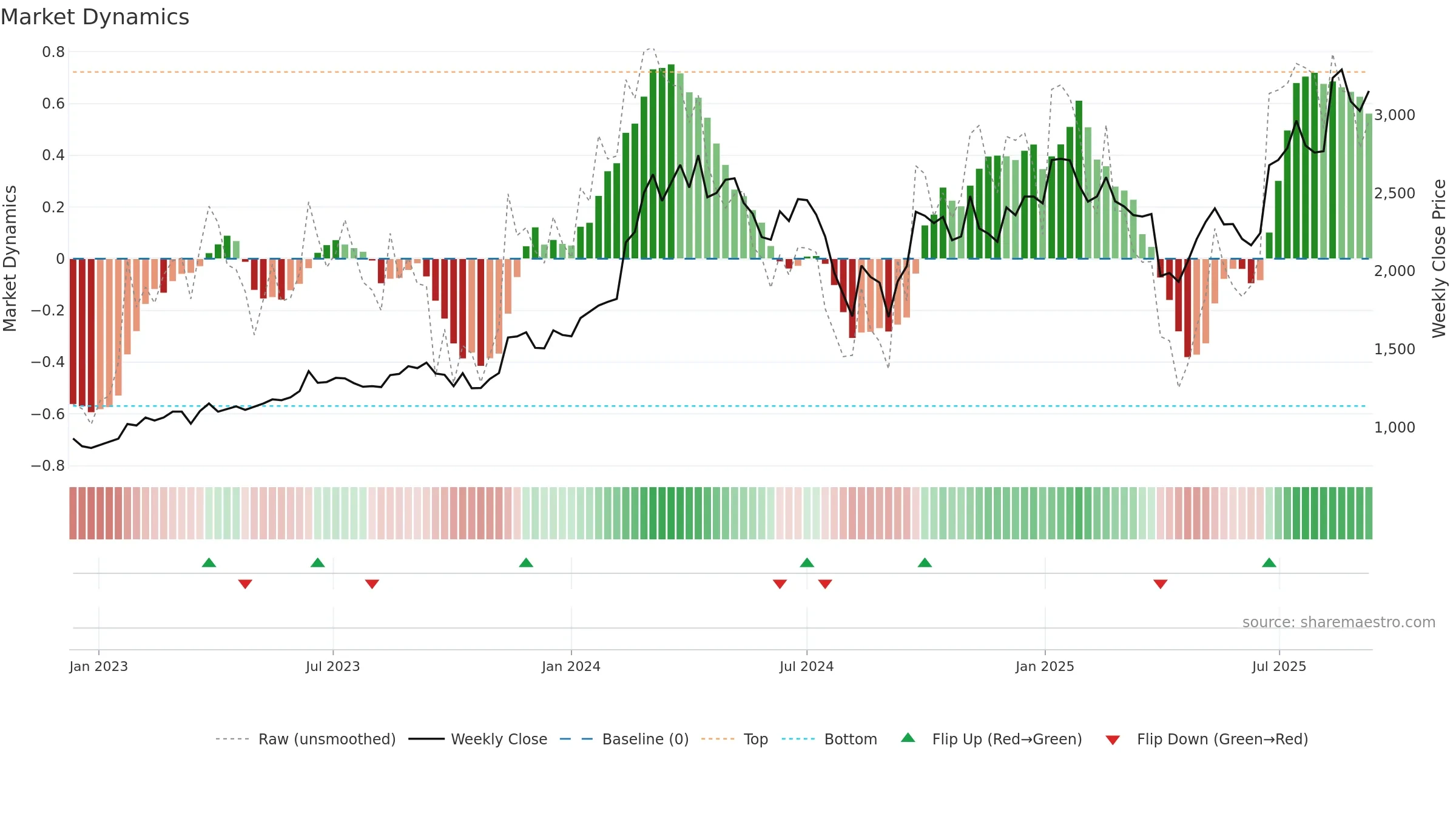Toggle the Weekly Close legend entry

click(478, 739)
